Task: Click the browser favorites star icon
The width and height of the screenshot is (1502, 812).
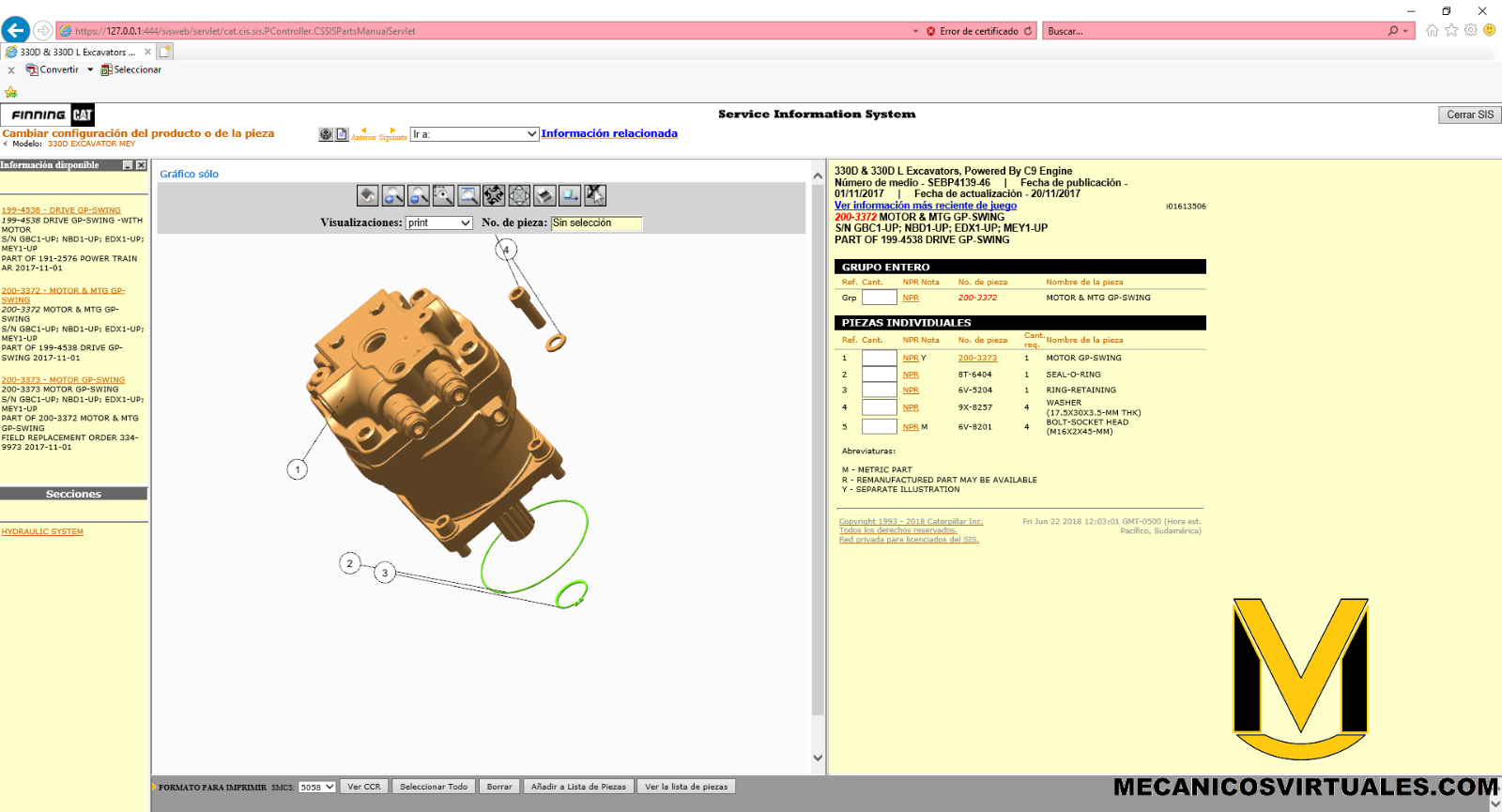Action: [x=1451, y=30]
